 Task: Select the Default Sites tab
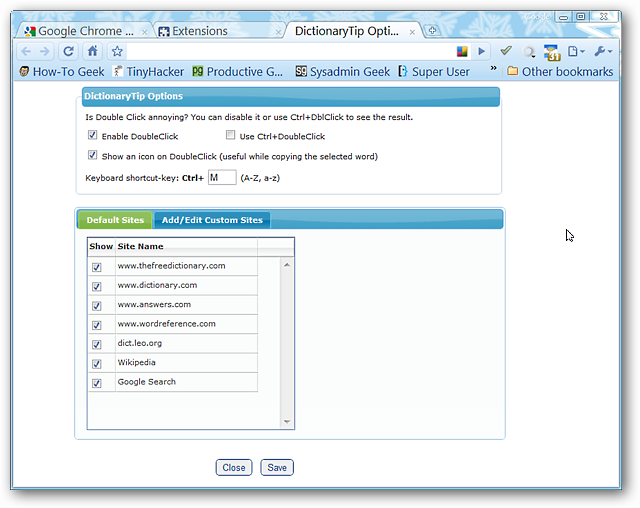[115, 220]
